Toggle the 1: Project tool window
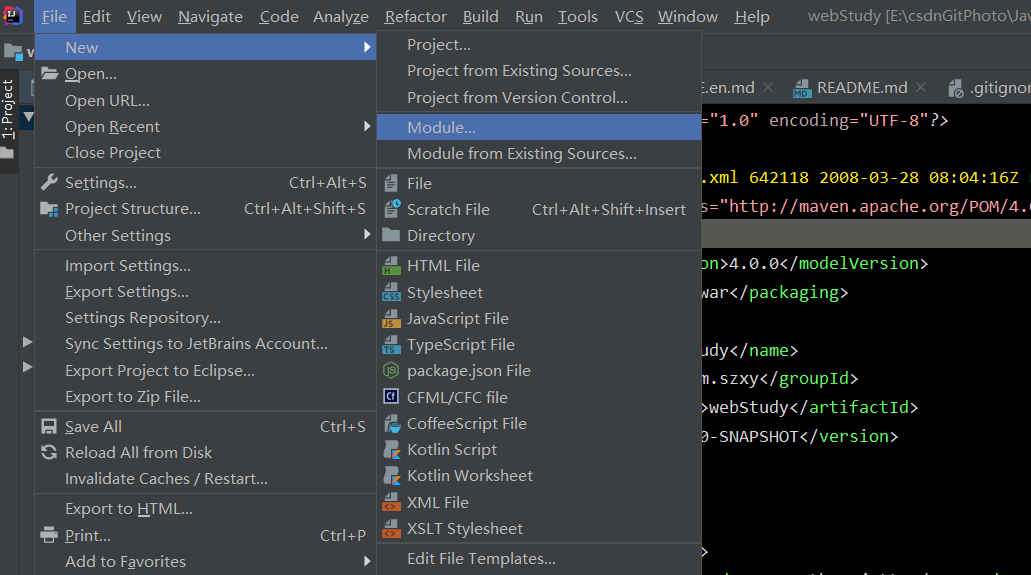 (8, 109)
